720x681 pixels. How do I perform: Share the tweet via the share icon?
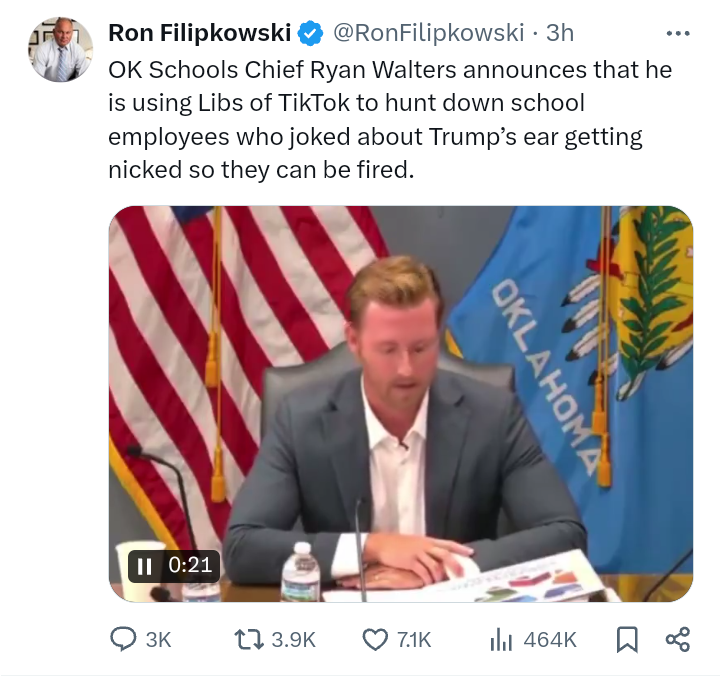[x=677, y=639]
